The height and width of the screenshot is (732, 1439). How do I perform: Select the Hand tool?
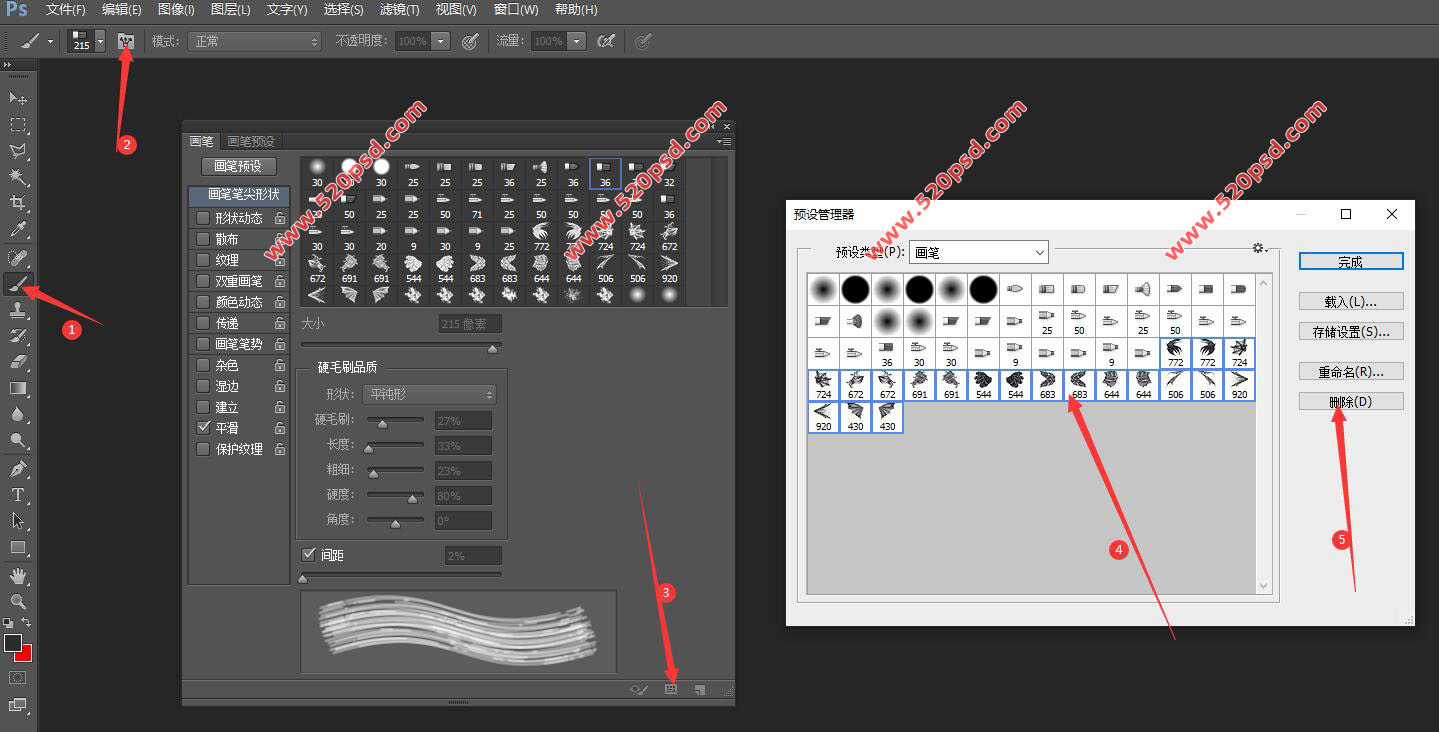[x=18, y=575]
